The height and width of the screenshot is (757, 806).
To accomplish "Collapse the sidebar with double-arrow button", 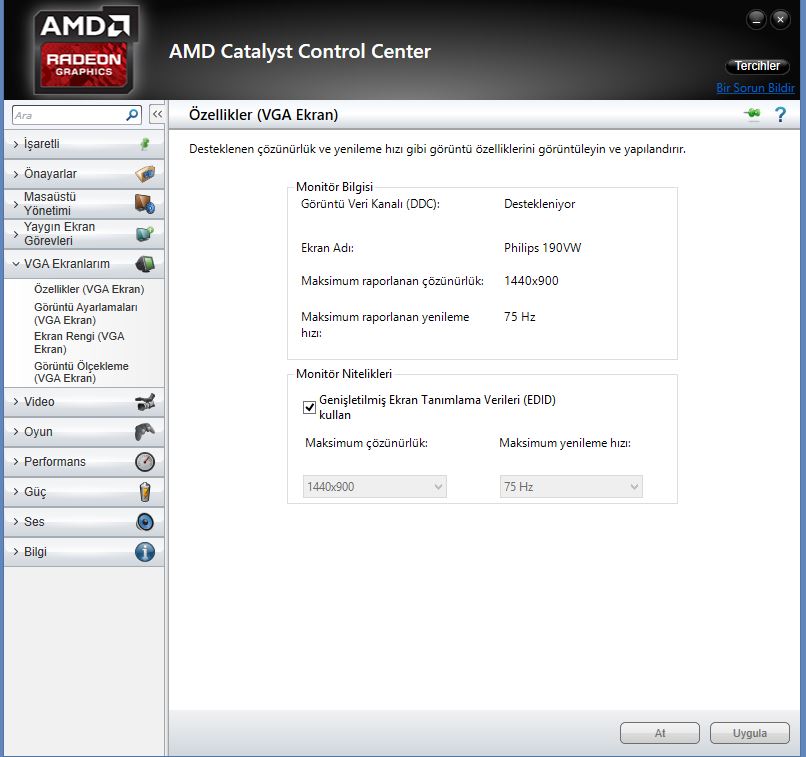I will pyautogui.click(x=157, y=114).
